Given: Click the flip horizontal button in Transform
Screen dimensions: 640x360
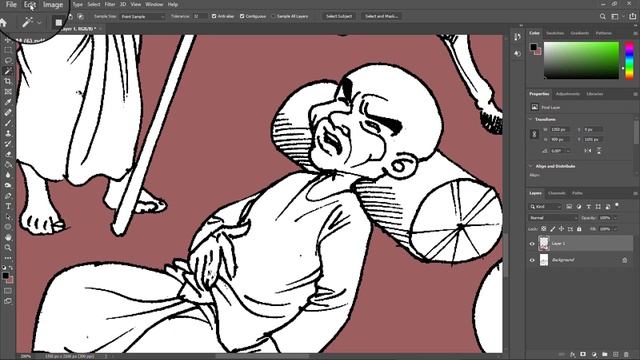Looking at the screenshot, I should (x=588, y=151).
